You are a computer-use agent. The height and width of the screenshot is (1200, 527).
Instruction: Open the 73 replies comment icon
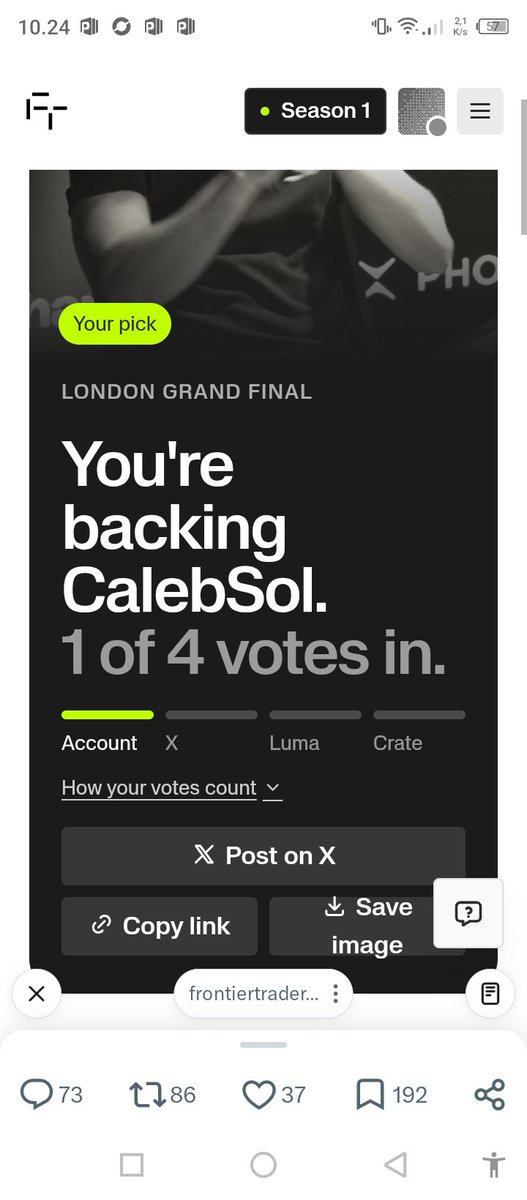coord(51,1095)
